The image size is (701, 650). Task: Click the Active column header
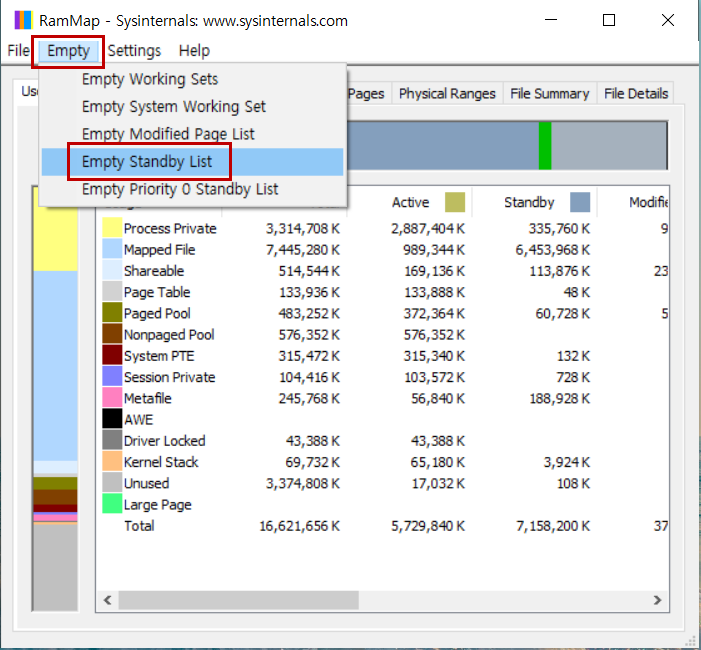click(410, 202)
